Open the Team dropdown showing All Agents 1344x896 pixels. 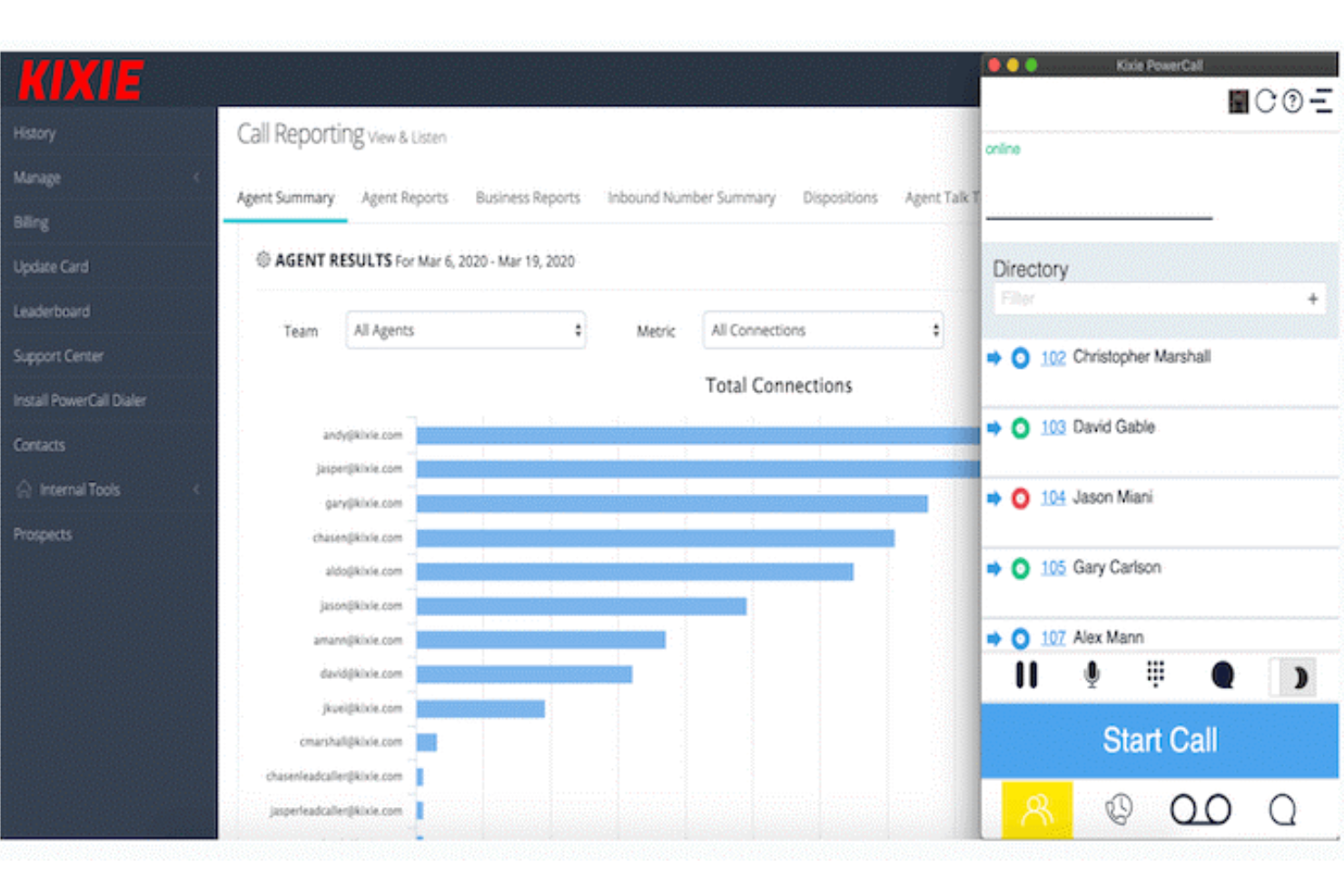point(465,330)
